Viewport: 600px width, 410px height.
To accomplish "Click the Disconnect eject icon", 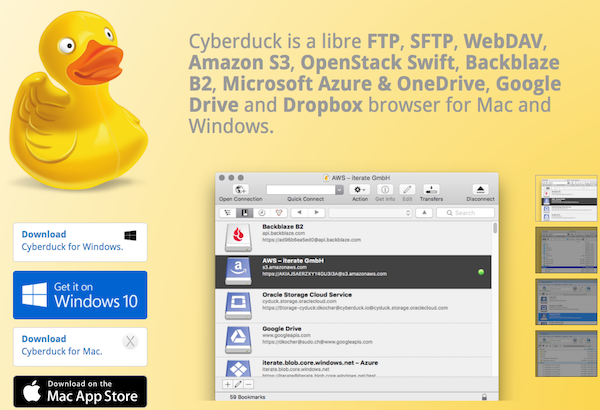I will tap(480, 189).
